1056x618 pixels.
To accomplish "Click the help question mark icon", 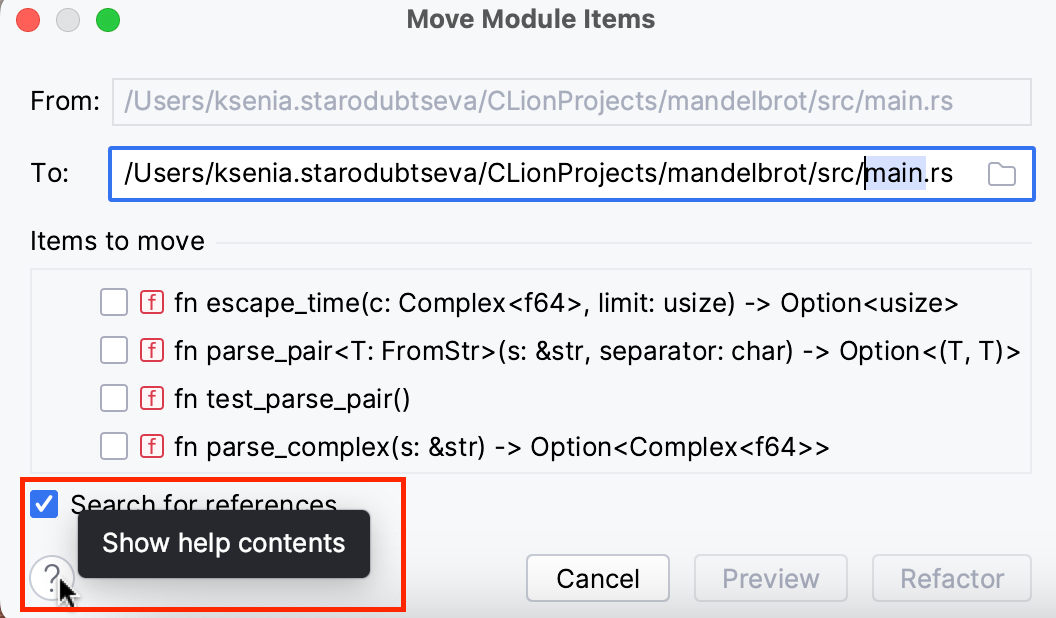I will click(x=51, y=579).
